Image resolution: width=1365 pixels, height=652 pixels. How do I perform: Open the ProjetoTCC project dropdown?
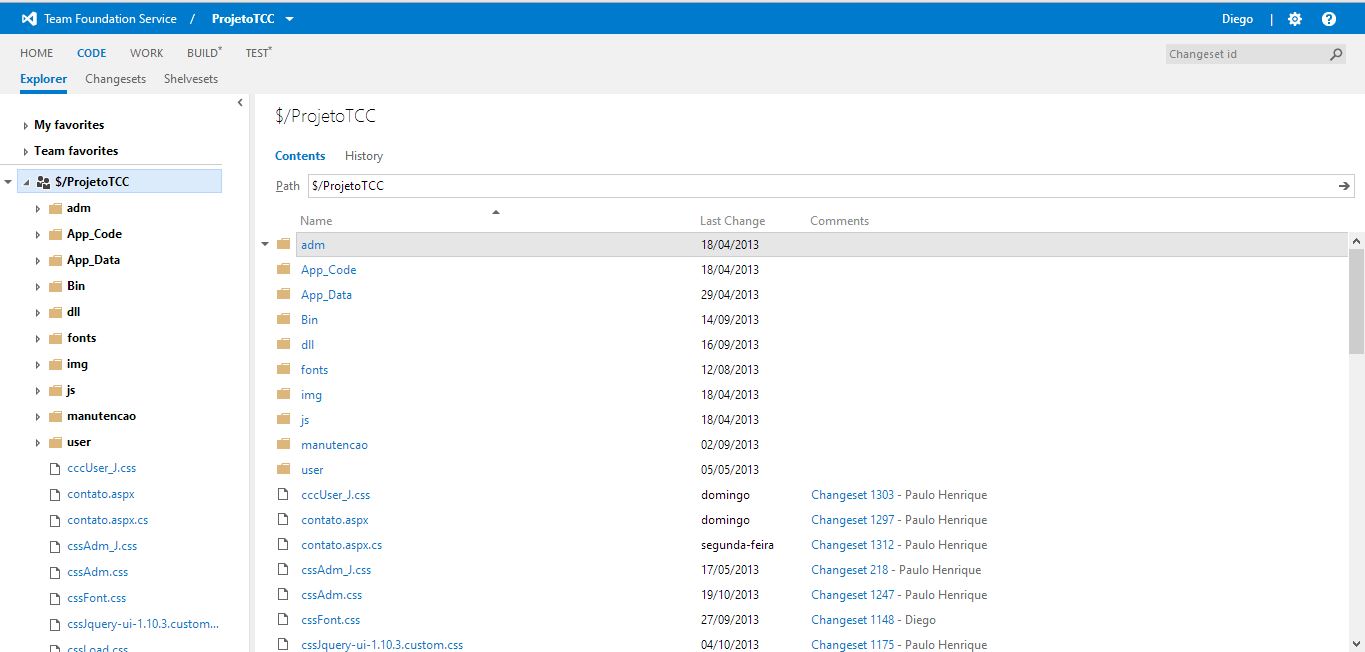tap(289, 19)
